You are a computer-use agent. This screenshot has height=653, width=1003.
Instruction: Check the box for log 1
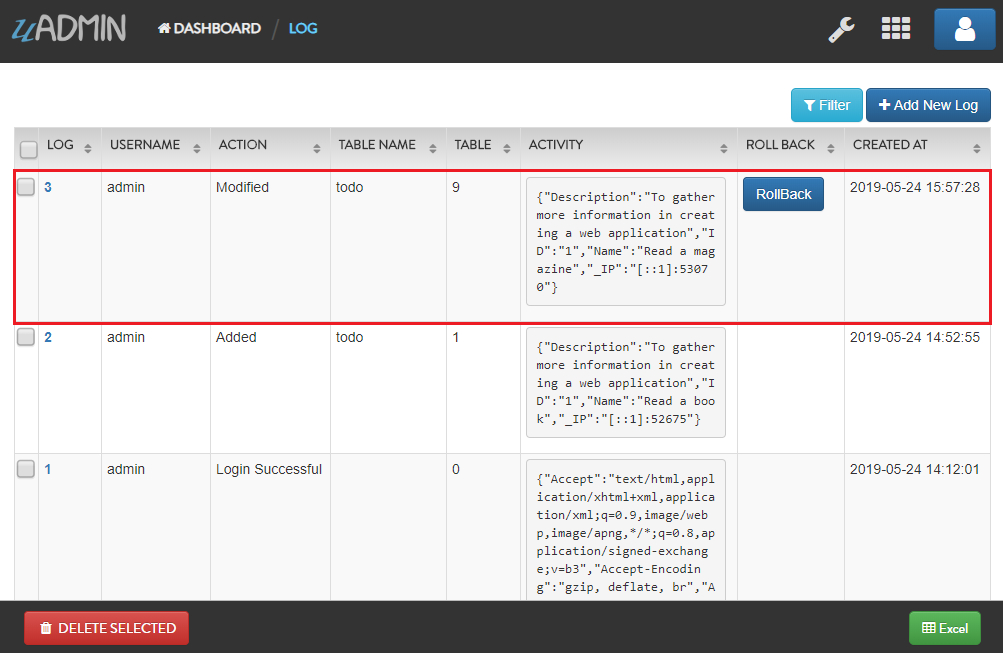pos(26,469)
